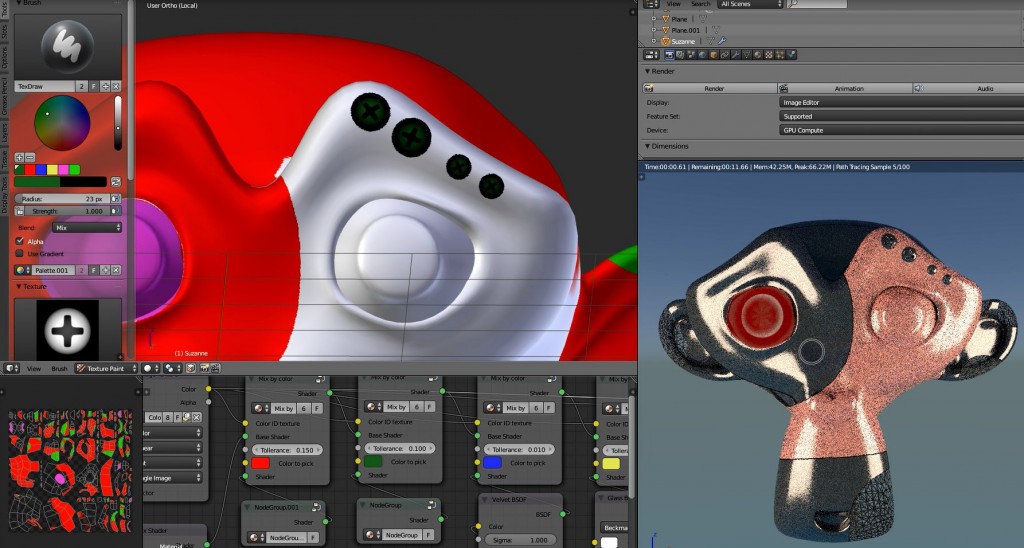This screenshot has width=1024, height=548.
Task: Click the Animation render button
Action: click(845, 88)
